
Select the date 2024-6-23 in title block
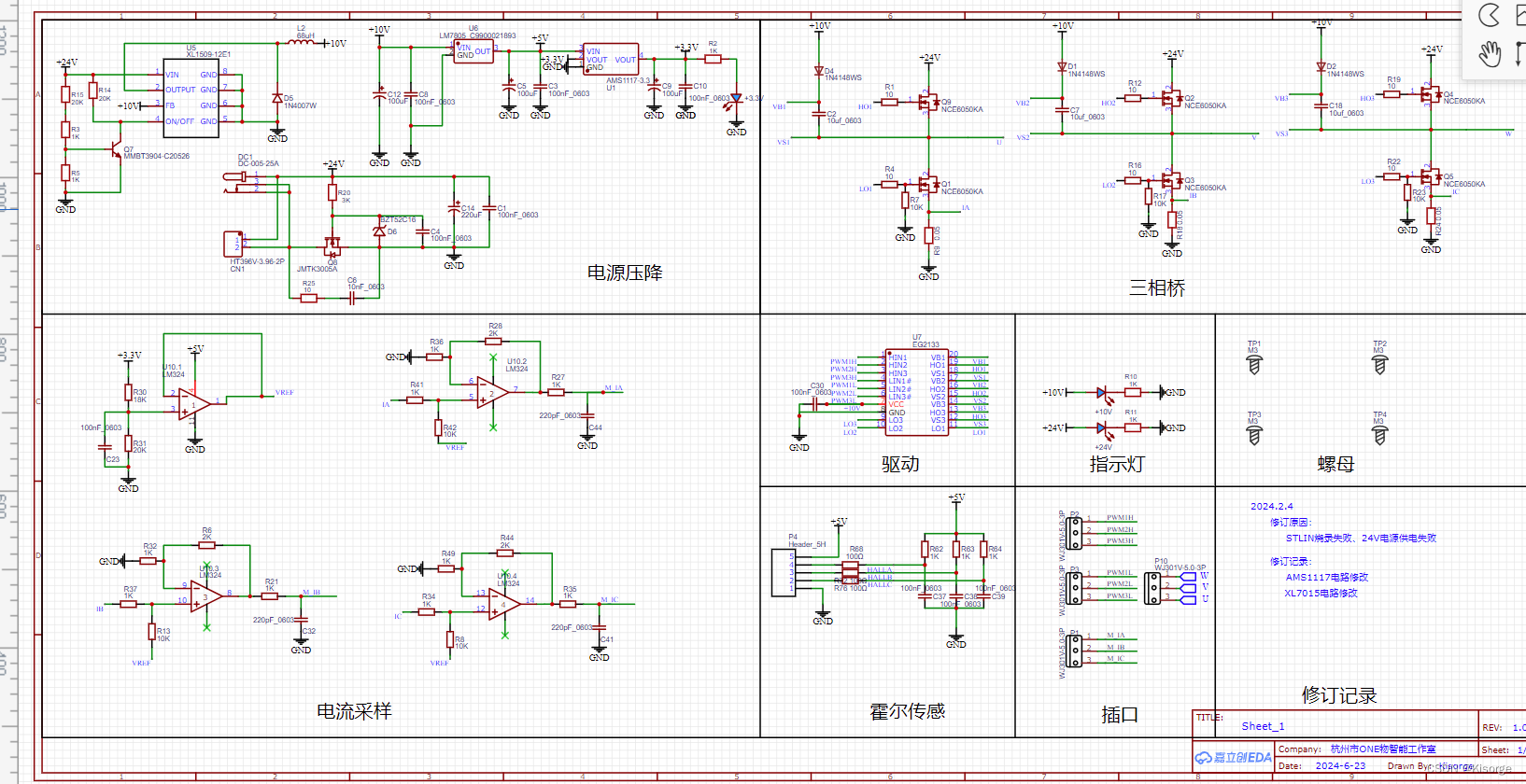pos(1340,765)
